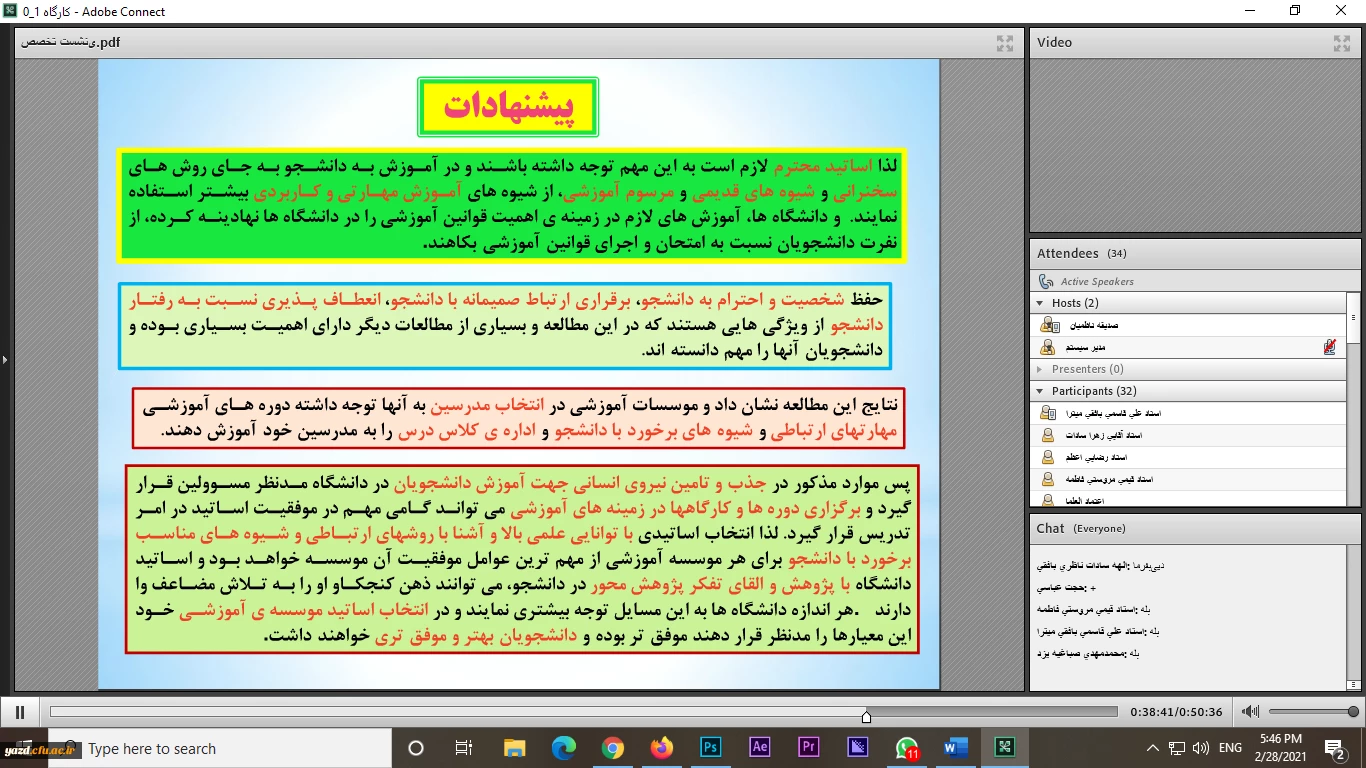The image size is (1366, 768).
Task: Pause the recording playback
Action: coord(19,712)
